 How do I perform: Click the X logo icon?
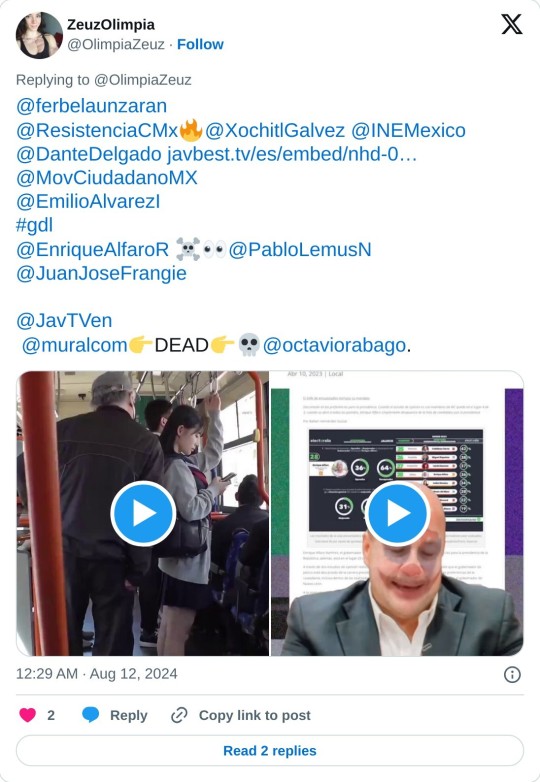click(x=512, y=24)
